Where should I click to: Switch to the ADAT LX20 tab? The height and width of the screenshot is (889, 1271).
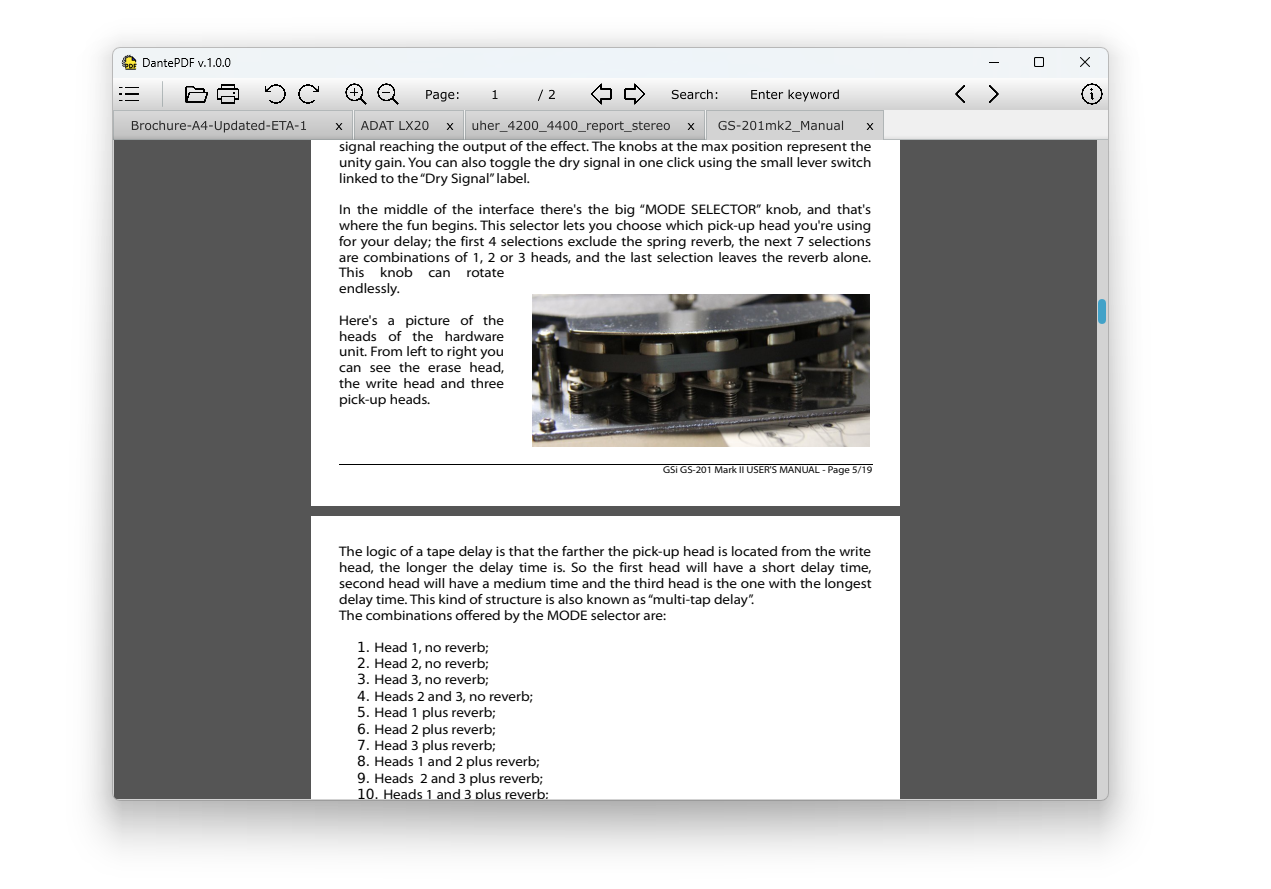point(394,126)
